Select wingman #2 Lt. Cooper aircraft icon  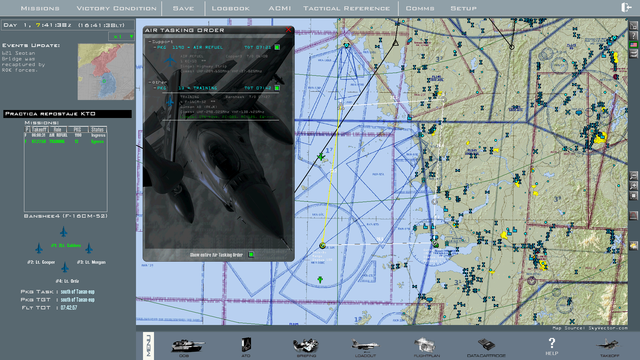39,248
